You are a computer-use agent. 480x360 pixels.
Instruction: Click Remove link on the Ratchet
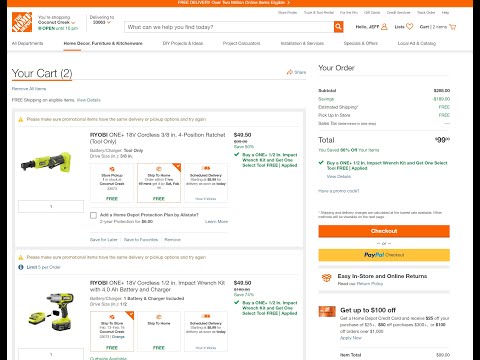click(x=172, y=240)
